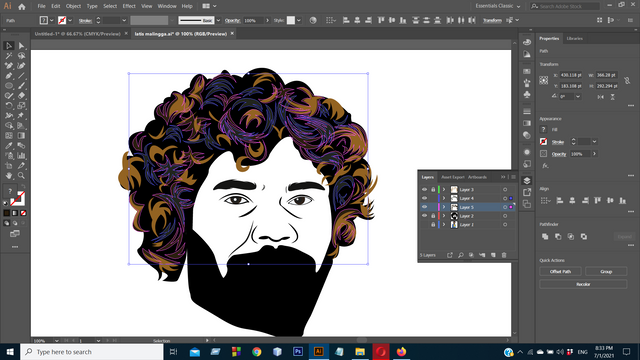
Task: Select the Eyedropper tool
Action: tap(9, 146)
